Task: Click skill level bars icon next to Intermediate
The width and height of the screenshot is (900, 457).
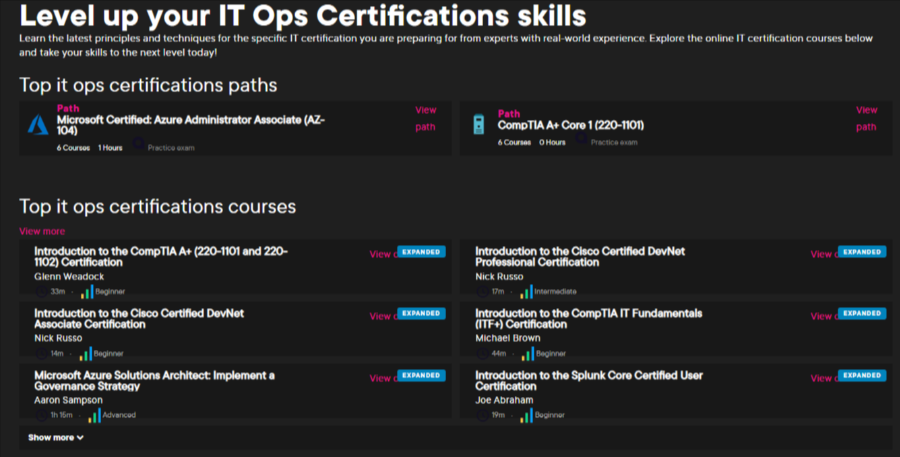Action: [526, 292]
